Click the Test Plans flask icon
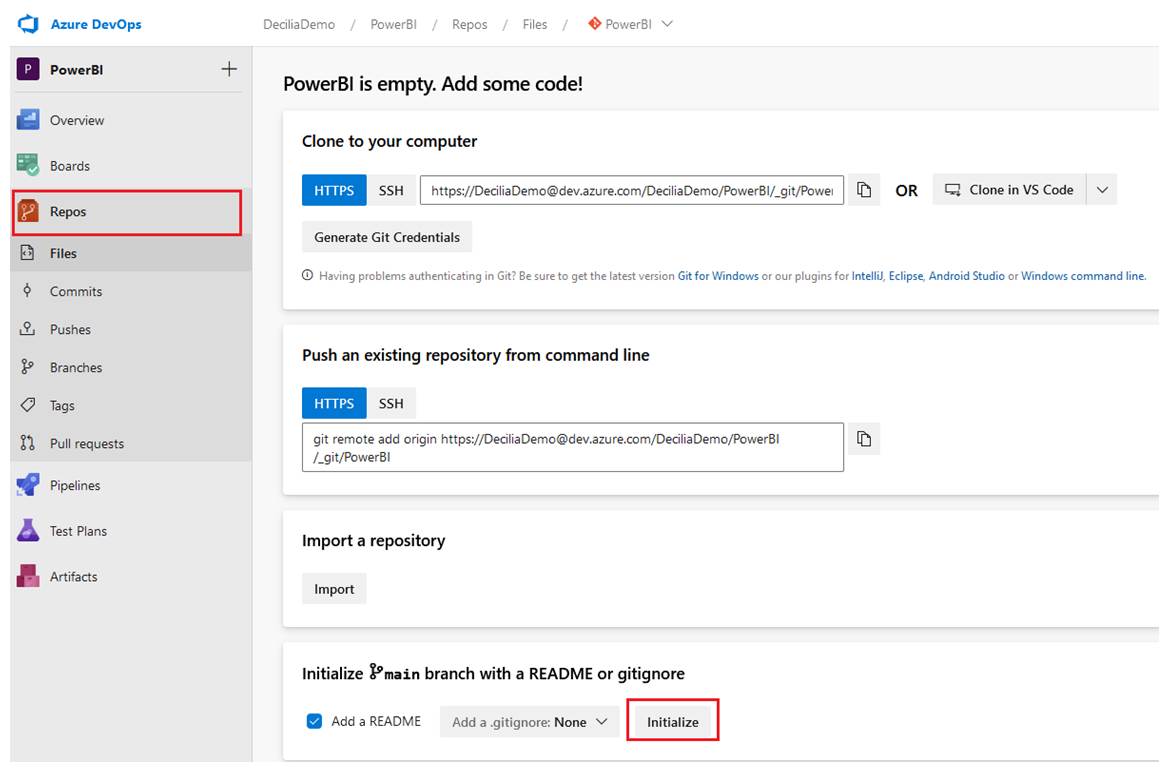This screenshot has width=1175, height=775. pyautogui.click(x=28, y=531)
